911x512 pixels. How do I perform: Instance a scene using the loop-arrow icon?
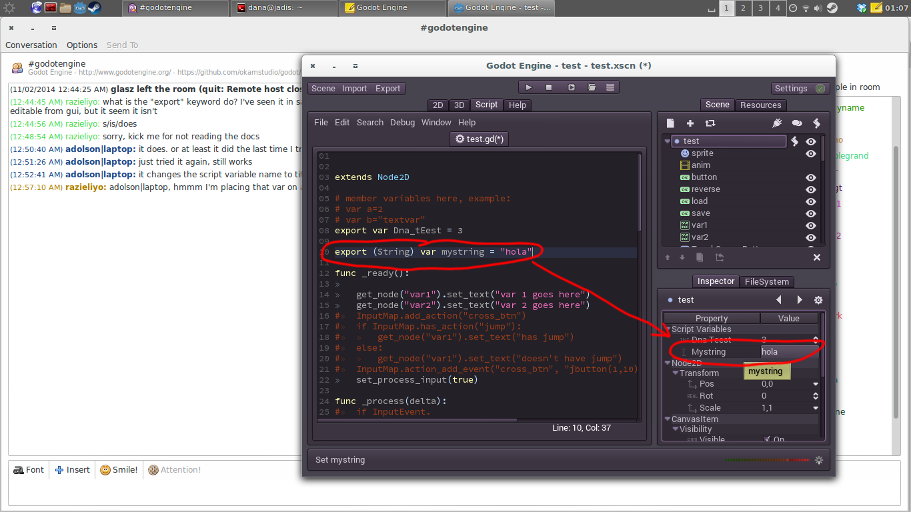click(710, 123)
